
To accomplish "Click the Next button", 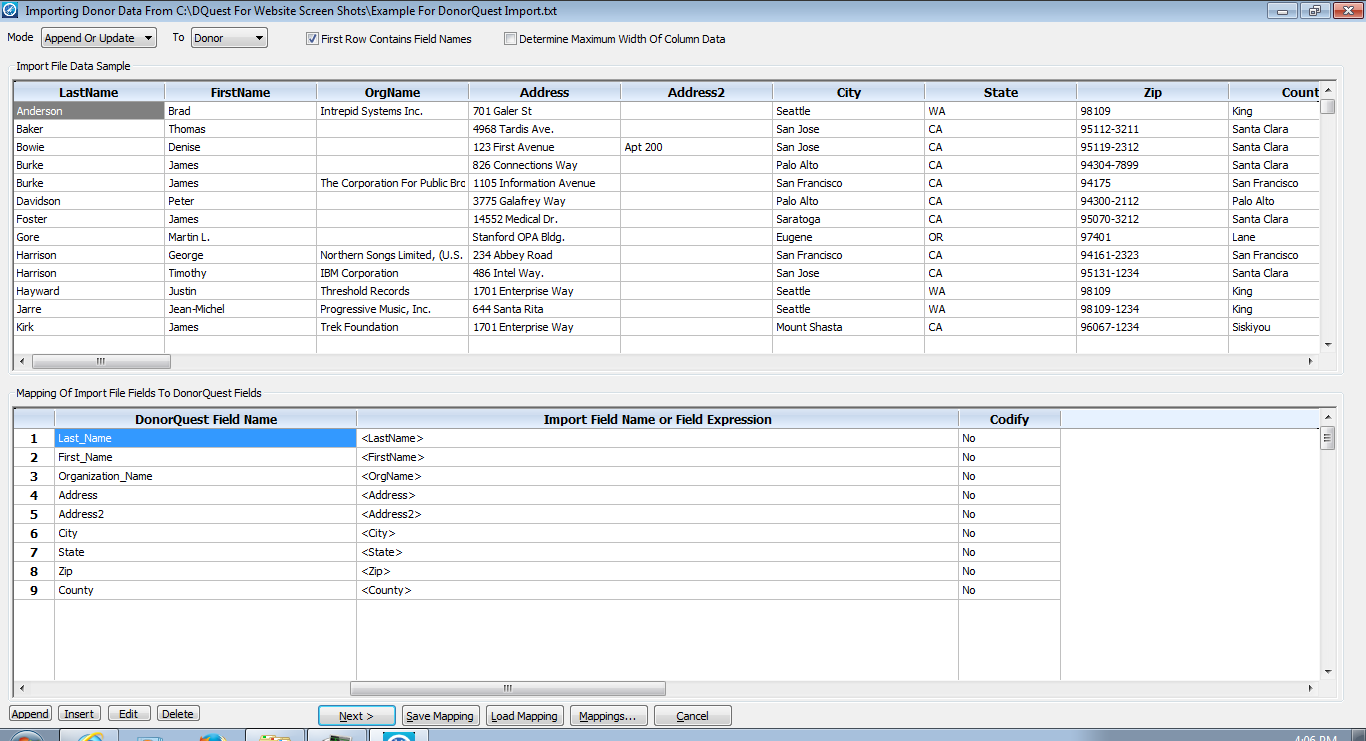I will [x=356, y=716].
